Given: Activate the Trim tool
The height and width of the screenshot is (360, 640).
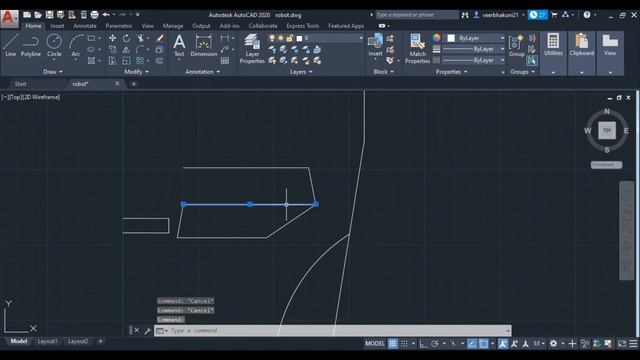Looking at the screenshot, I should point(140,38).
